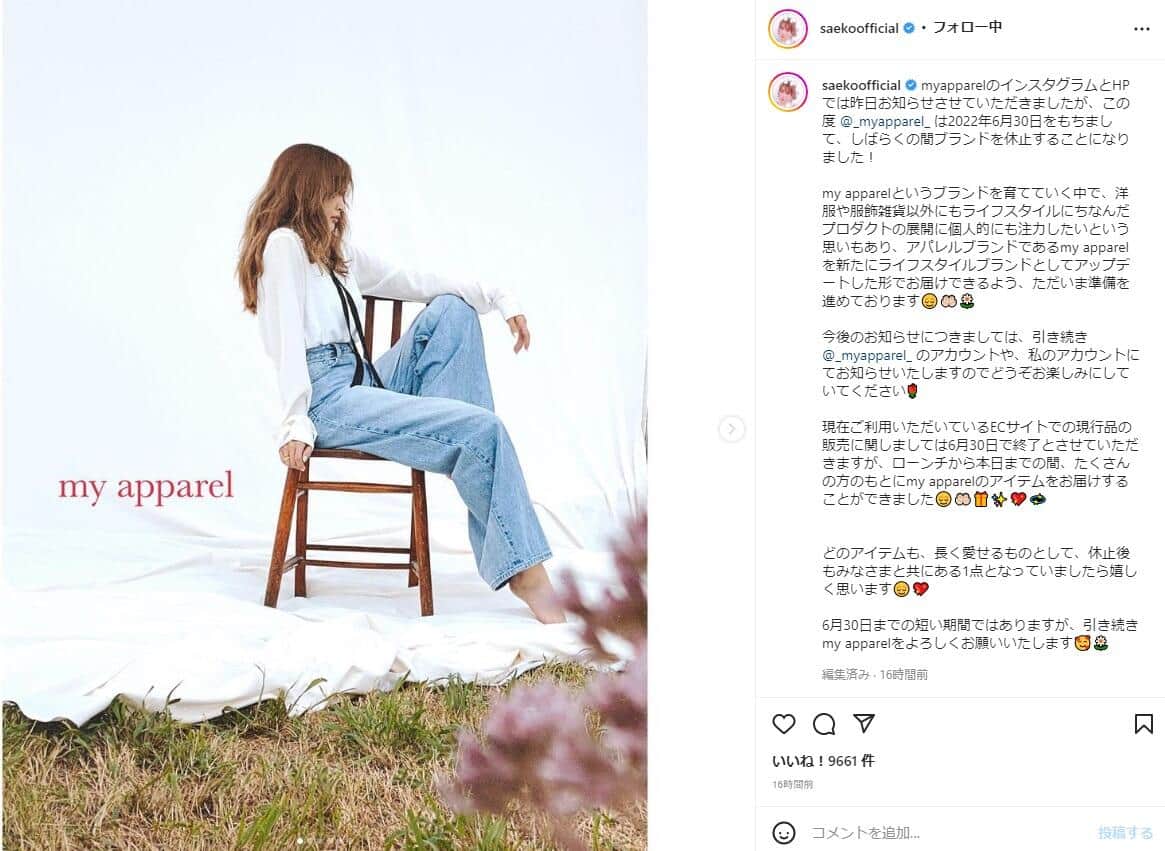Open first @_myapparel_ mention link

pos(885,121)
